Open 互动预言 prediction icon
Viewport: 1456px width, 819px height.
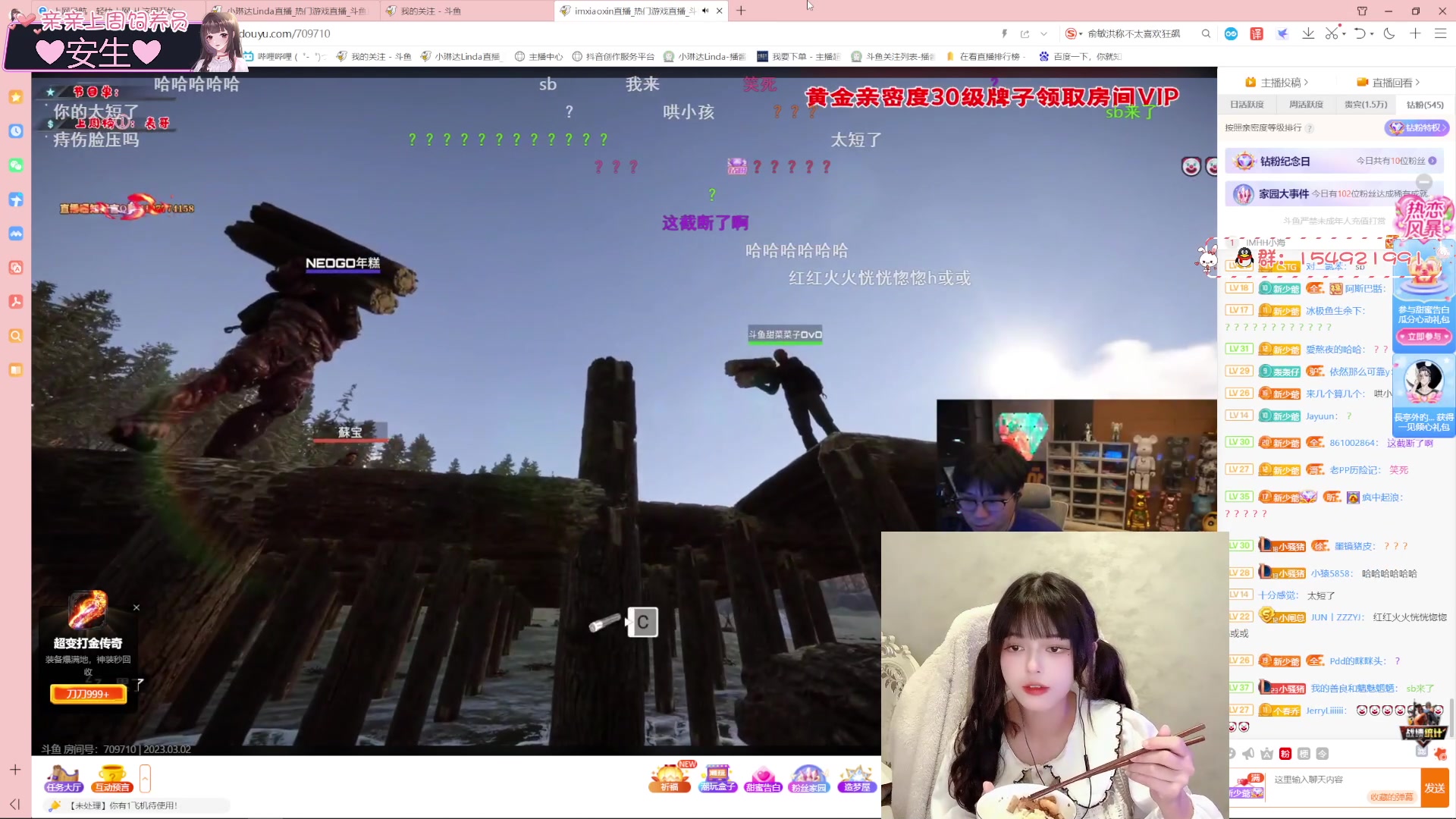coord(112,779)
